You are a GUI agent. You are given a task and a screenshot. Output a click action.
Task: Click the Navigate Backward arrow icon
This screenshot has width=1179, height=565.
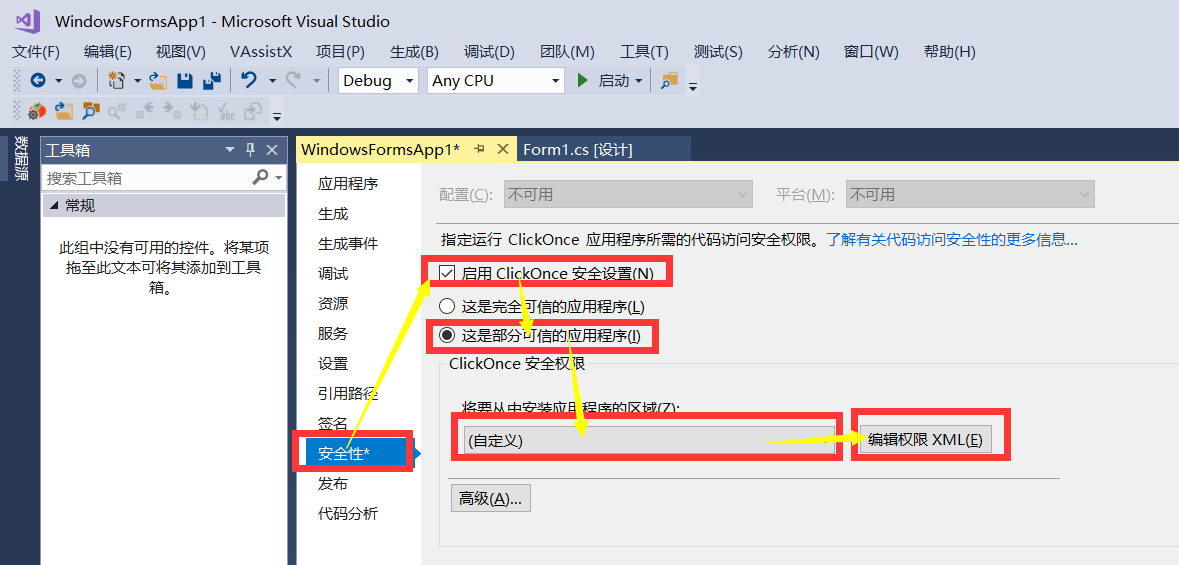(x=38, y=80)
